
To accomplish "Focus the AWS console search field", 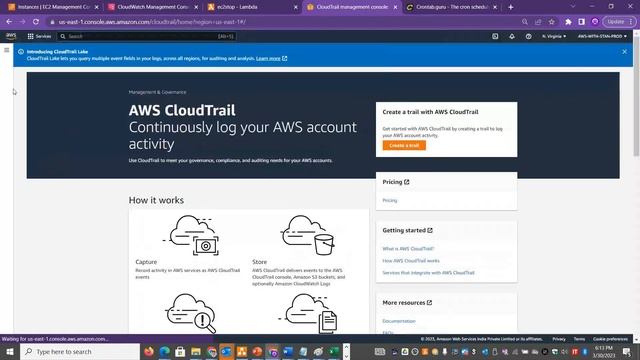I will click(147, 36).
